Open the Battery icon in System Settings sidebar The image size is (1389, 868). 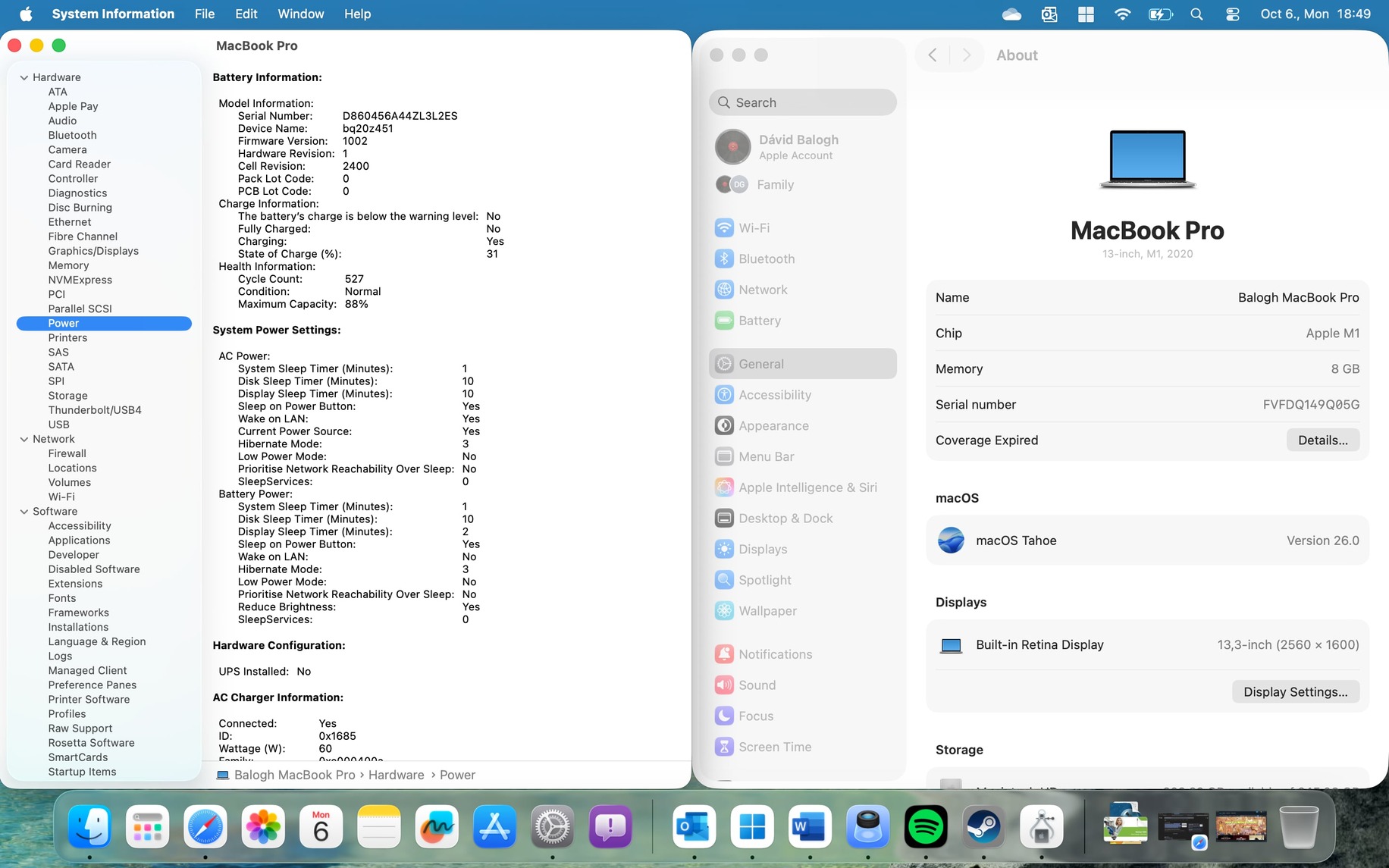point(724,321)
